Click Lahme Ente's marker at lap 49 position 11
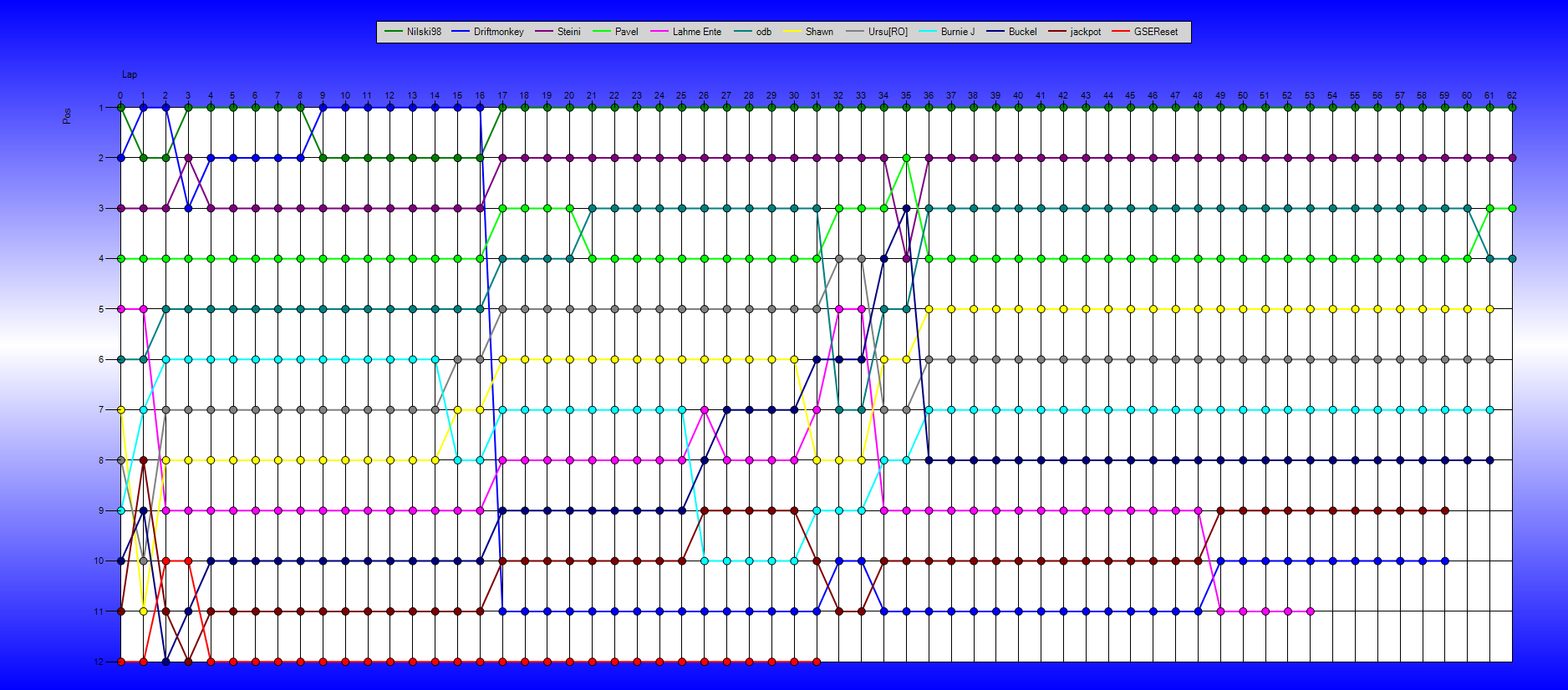 click(x=1220, y=611)
